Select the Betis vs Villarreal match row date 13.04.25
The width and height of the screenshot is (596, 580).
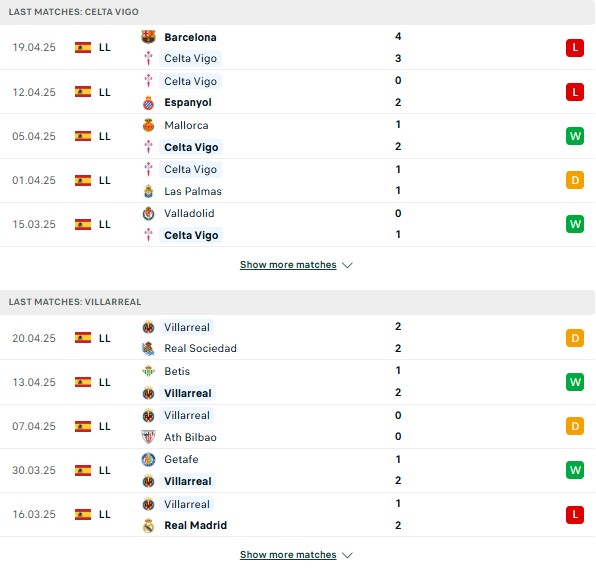pos(34,382)
